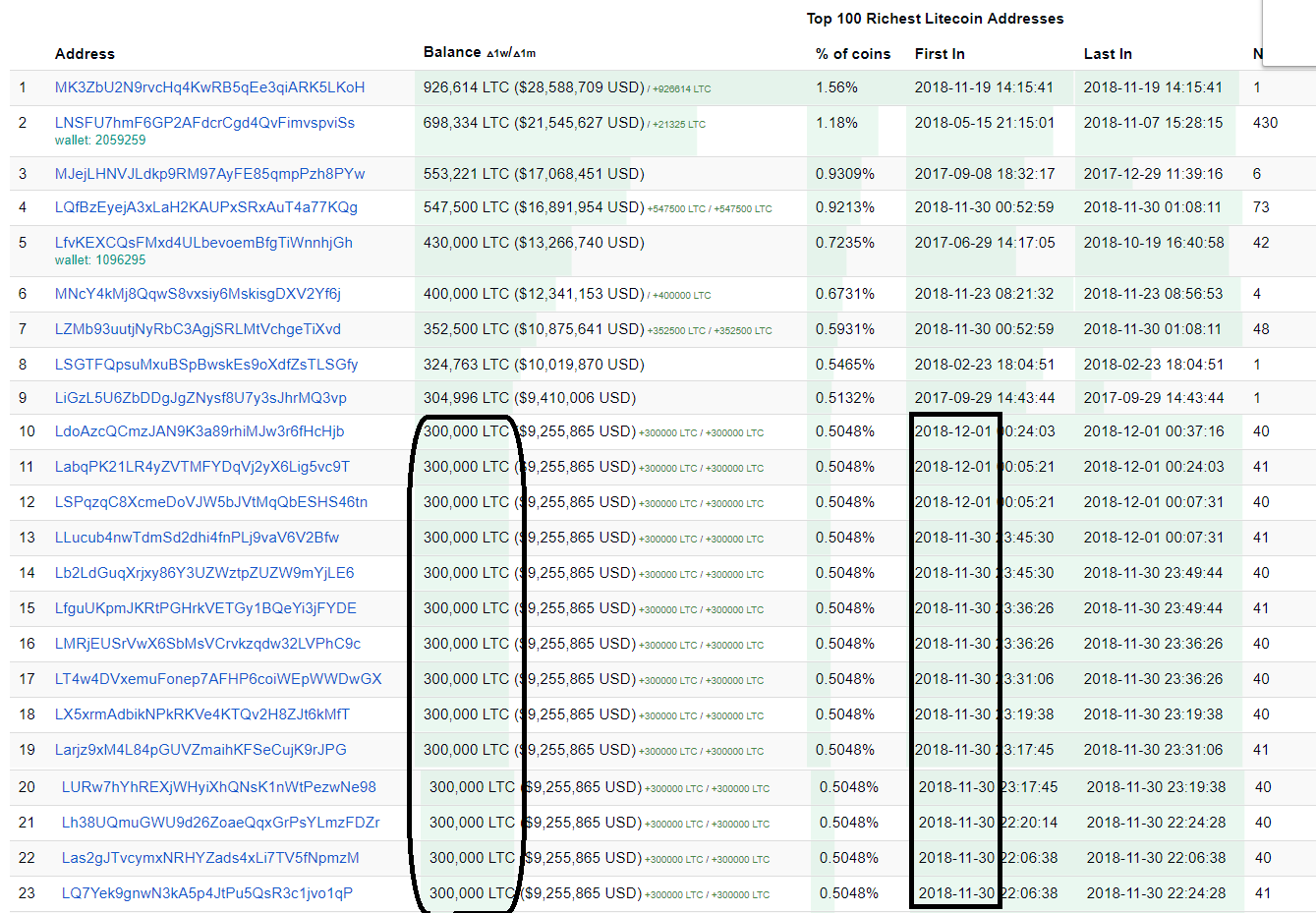
Task: Click the wallet: 2059259 link
Action: [100, 141]
